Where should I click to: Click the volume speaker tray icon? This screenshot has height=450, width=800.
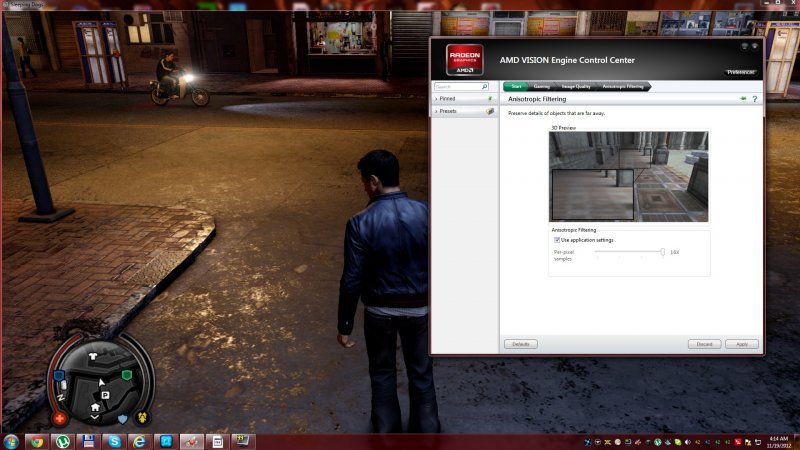688,442
